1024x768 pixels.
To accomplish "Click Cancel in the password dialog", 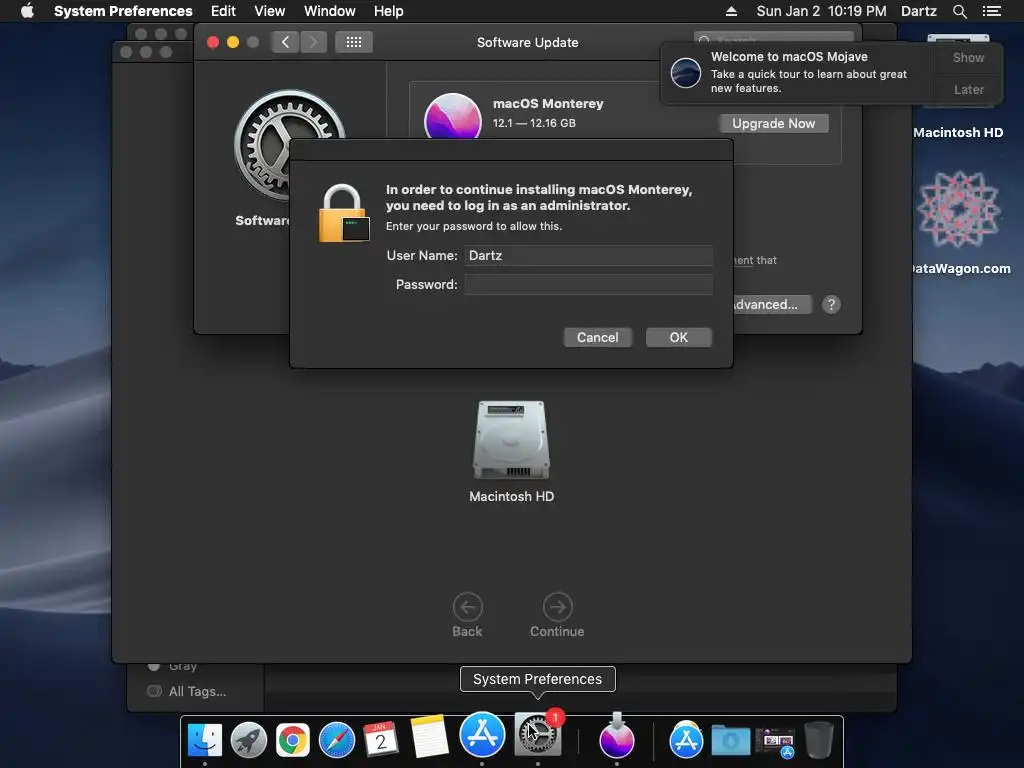I will pos(598,338).
